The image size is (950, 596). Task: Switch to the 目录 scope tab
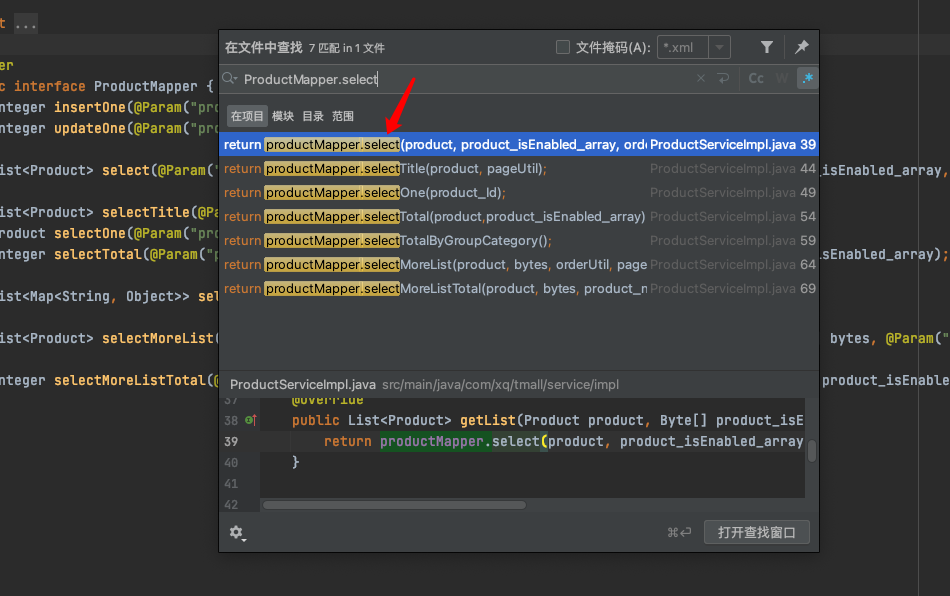(313, 116)
